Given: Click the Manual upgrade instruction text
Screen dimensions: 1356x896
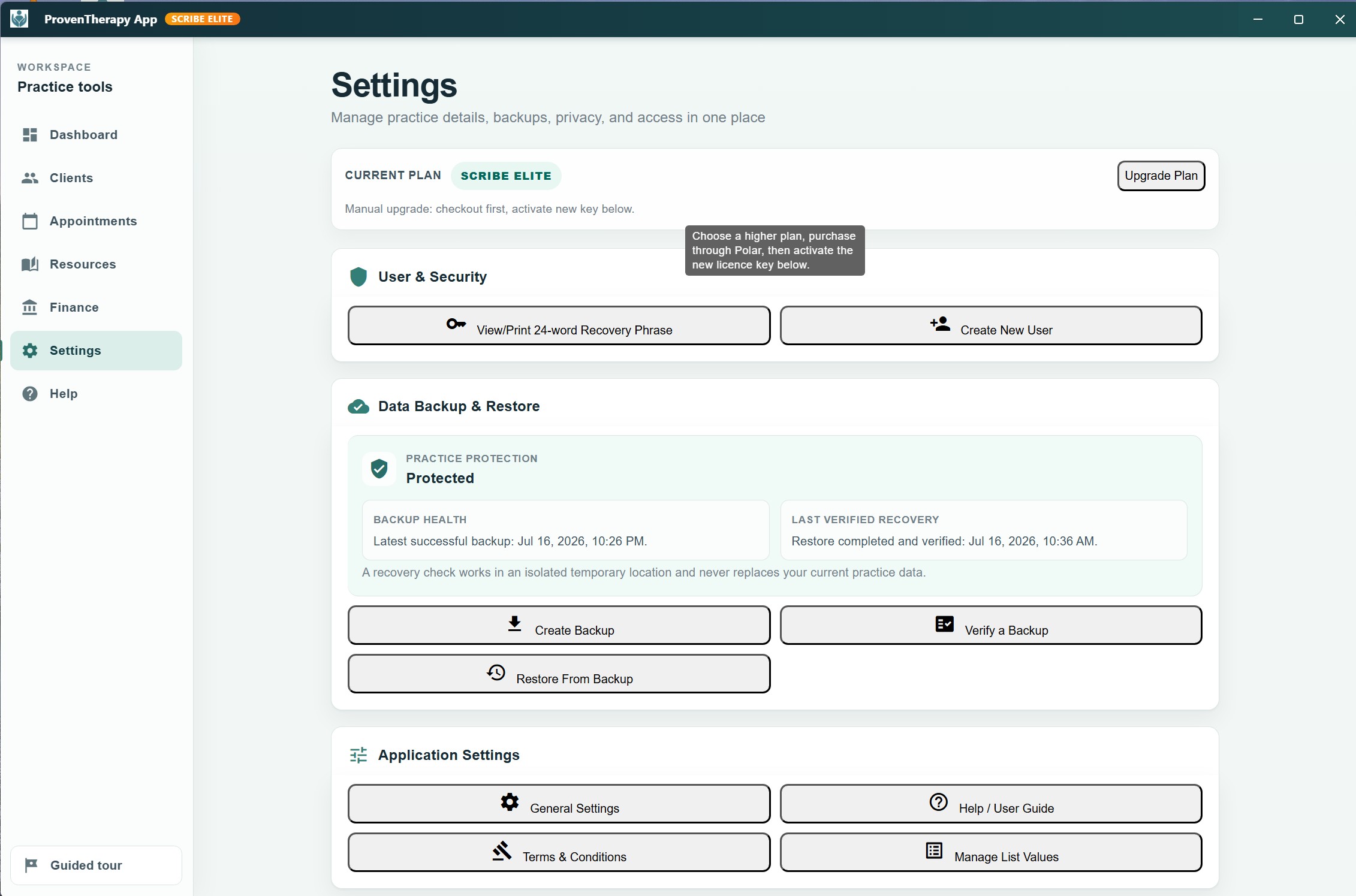Looking at the screenshot, I should click(489, 209).
